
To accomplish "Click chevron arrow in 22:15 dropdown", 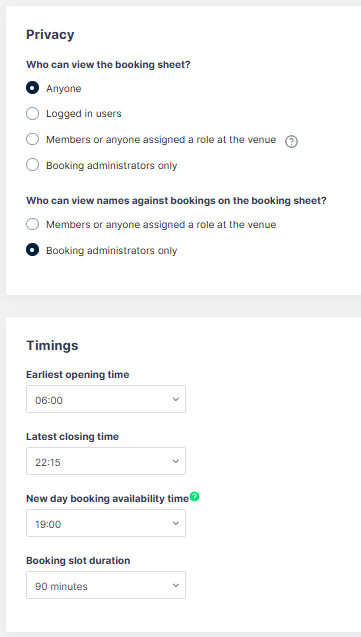I will 175,462.
